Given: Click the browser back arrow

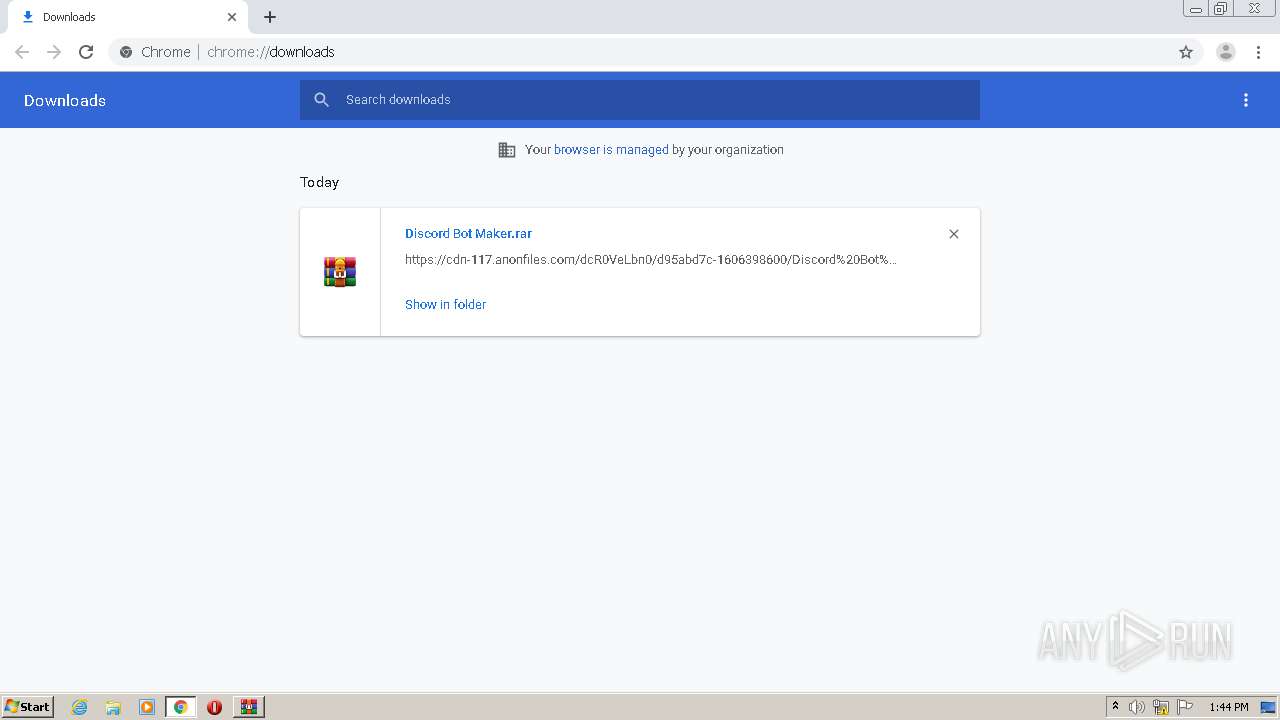Looking at the screenshot, I should [x=22, y=52].
